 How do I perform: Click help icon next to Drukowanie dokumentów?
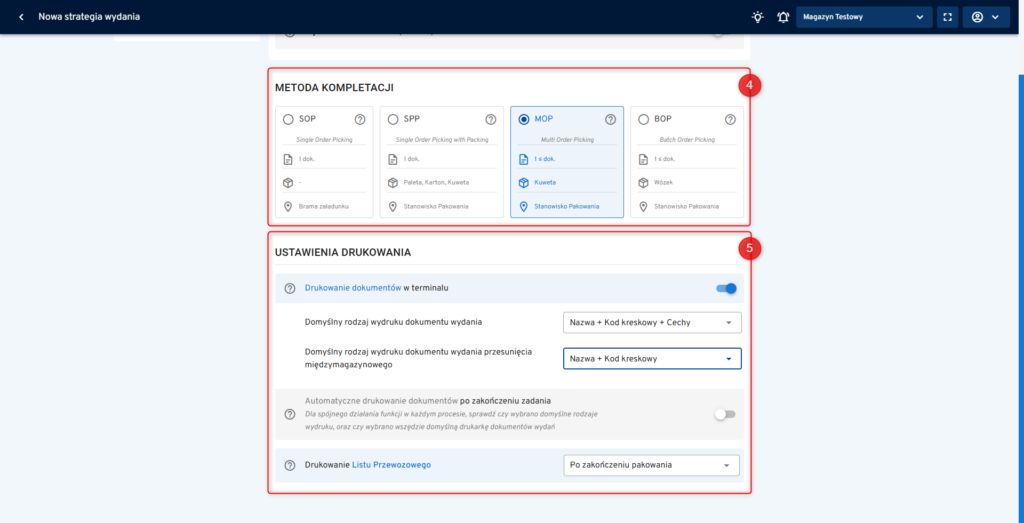290,289
